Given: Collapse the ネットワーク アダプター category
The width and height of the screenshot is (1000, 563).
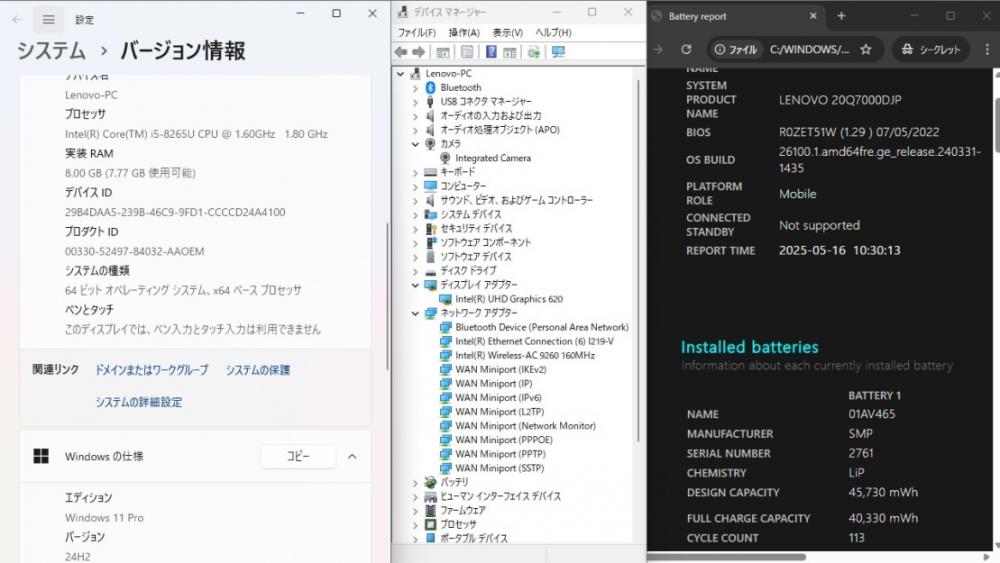Looking at the screenshot, I should pos(415,313).
